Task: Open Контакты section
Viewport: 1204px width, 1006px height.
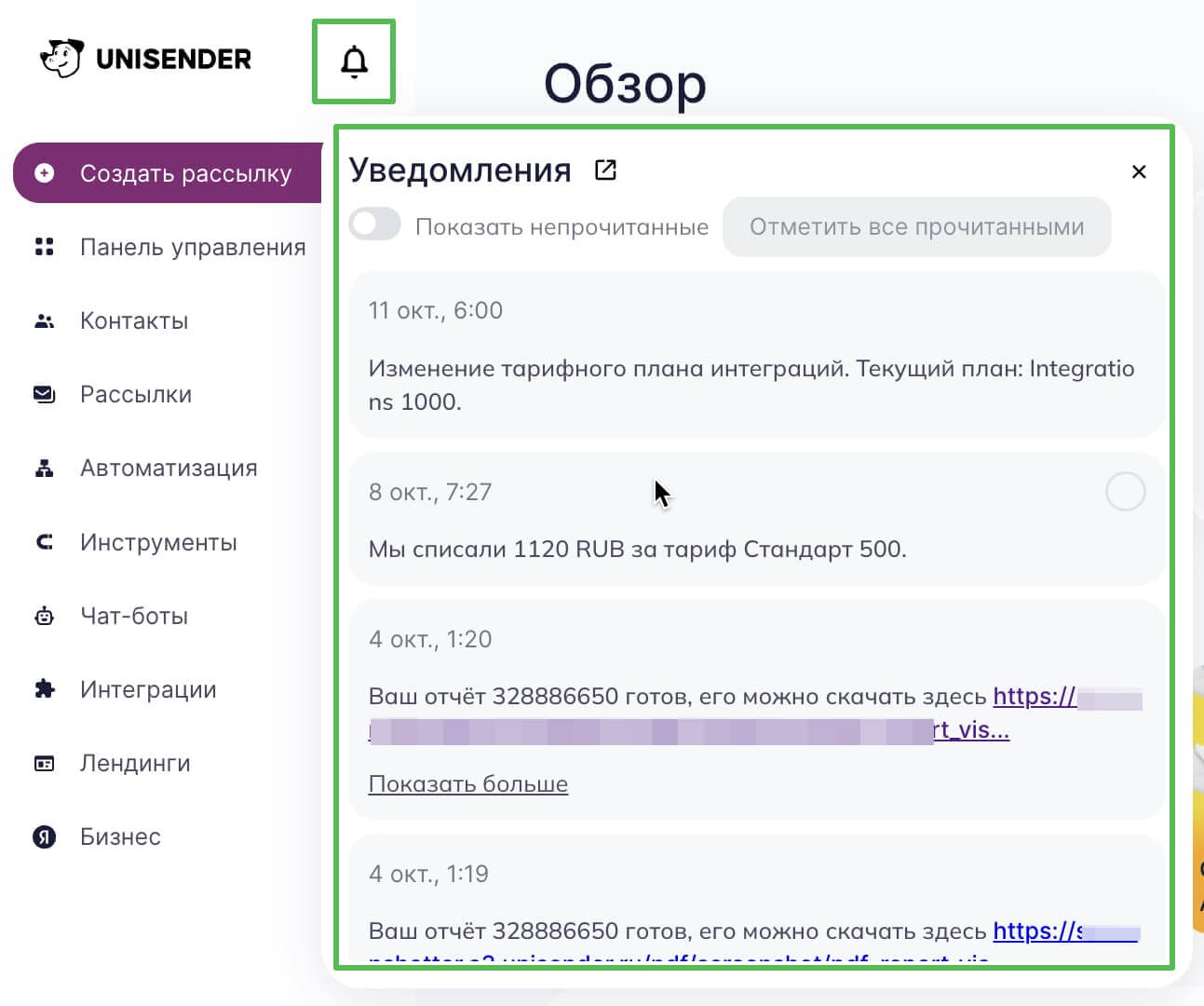Action: coord(134,320)
